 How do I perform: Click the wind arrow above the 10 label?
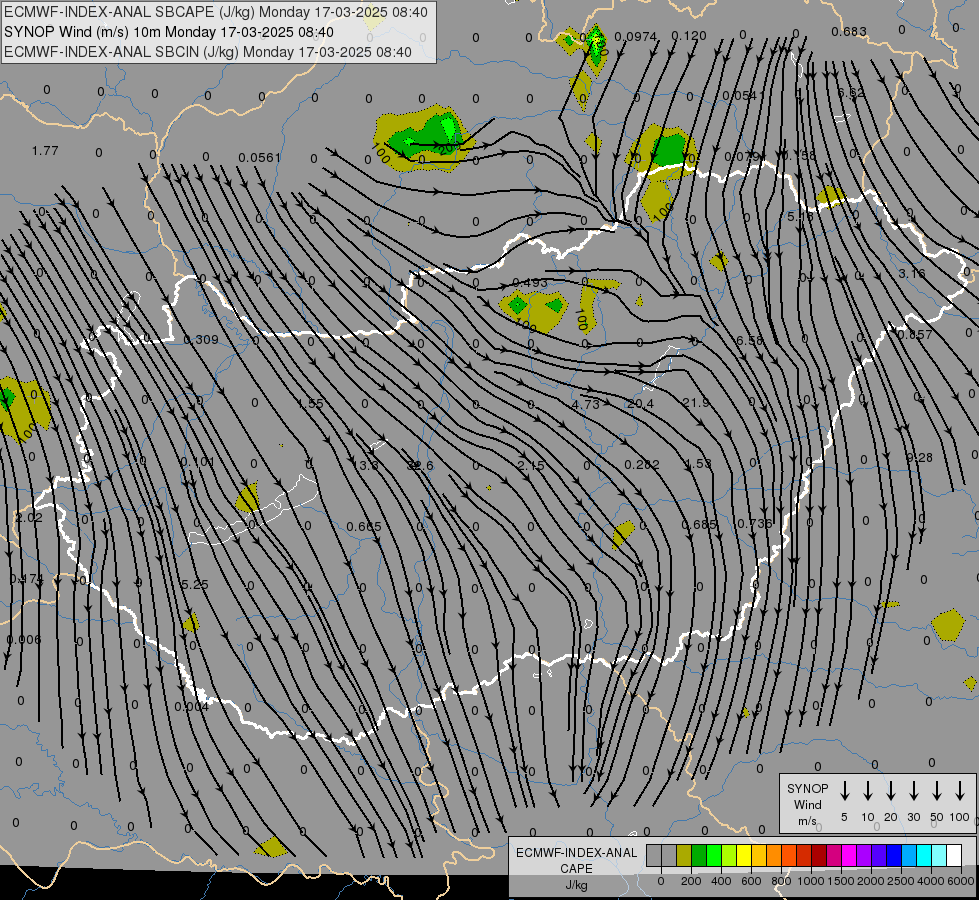tap(867, 791)
